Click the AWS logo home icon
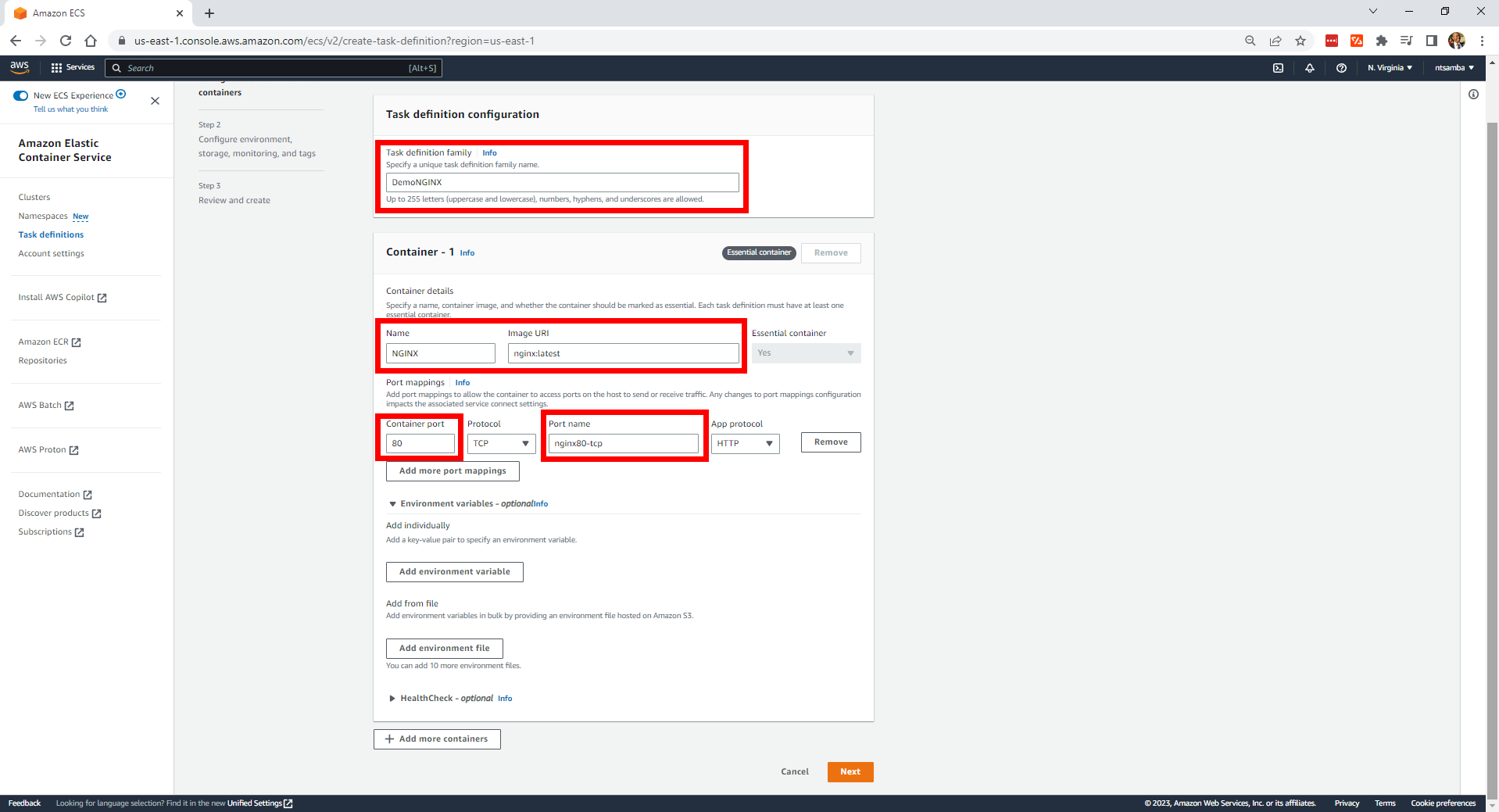 coord(20,67)
